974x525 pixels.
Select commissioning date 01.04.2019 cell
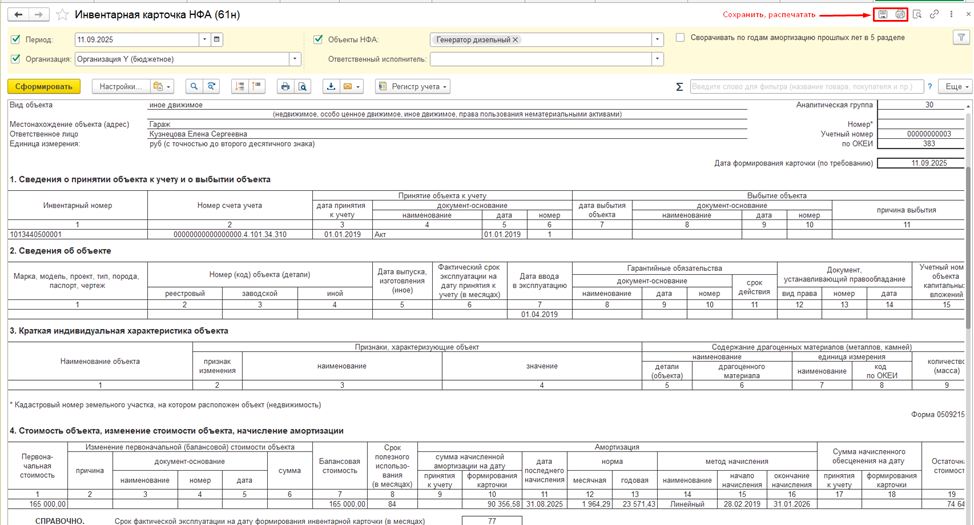click(539, 314)
